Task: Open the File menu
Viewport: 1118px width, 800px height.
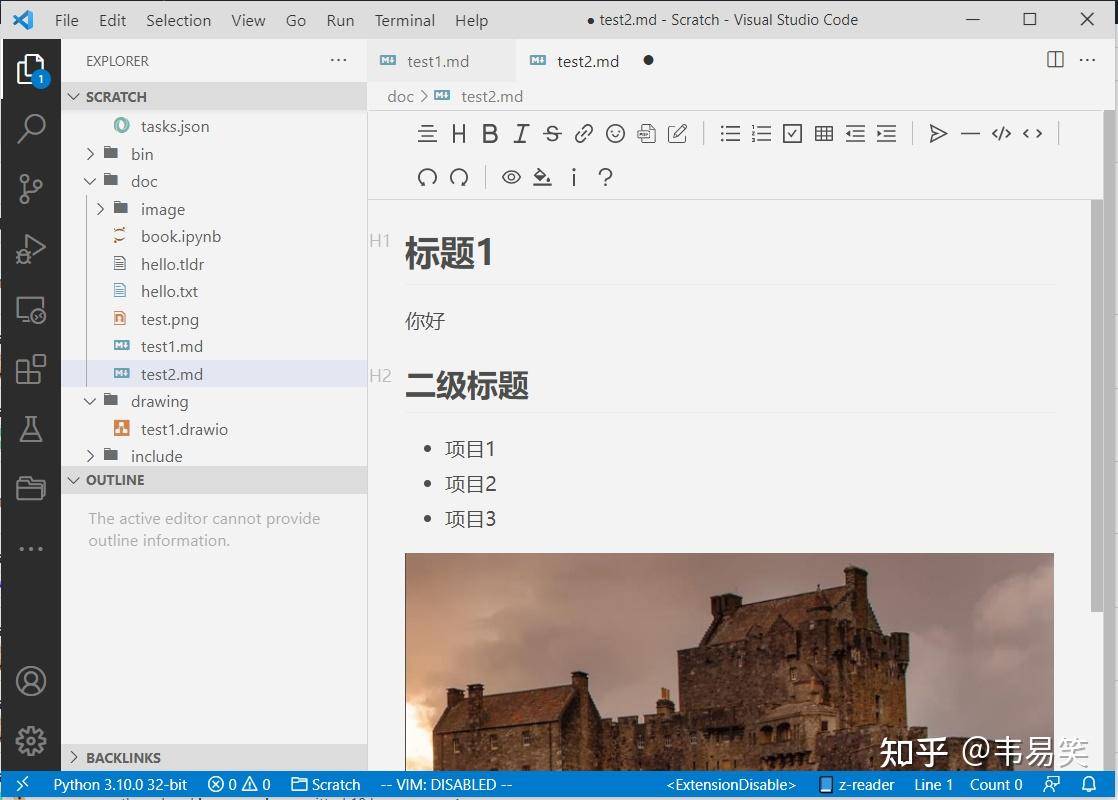Action: tap(66, 20)
